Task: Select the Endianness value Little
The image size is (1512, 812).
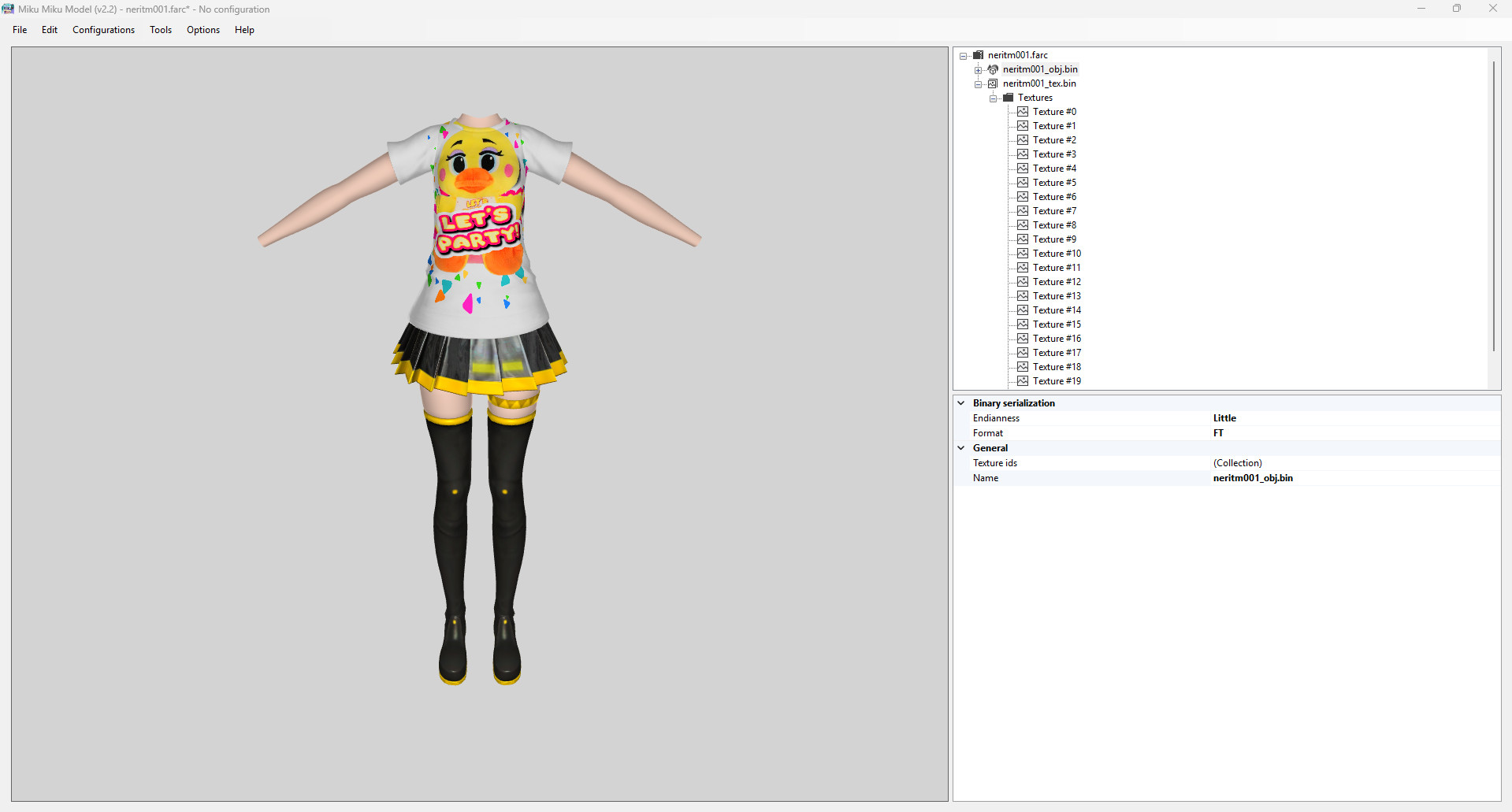Action: (x=1224, y=418)
